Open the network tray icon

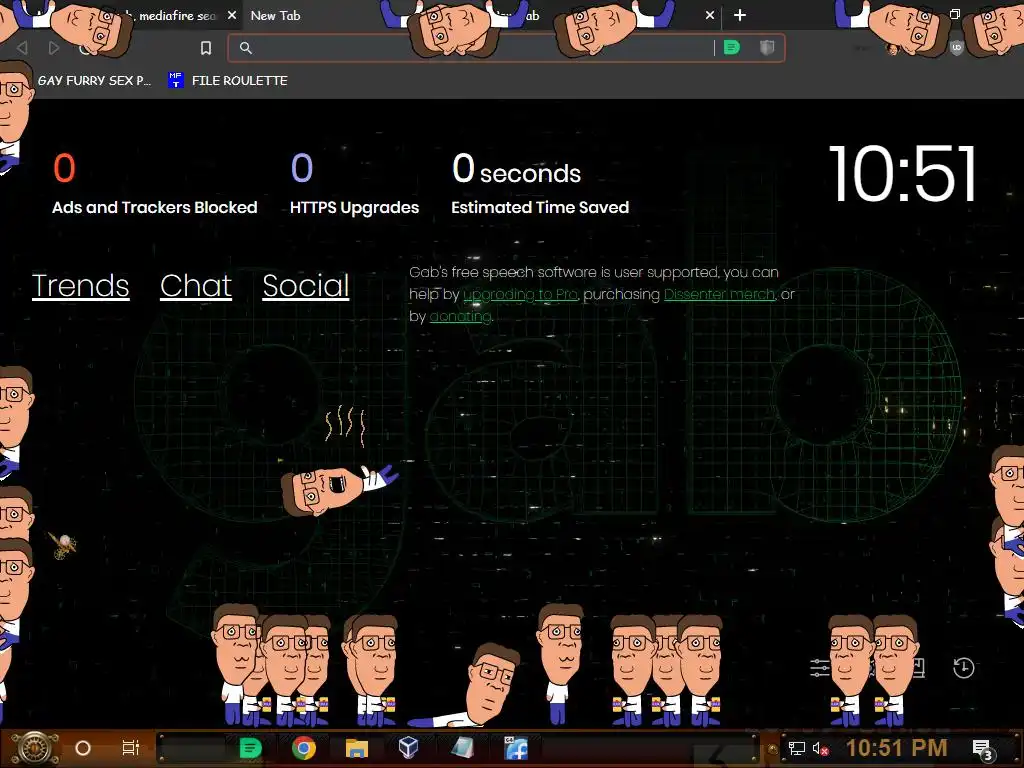796,749
